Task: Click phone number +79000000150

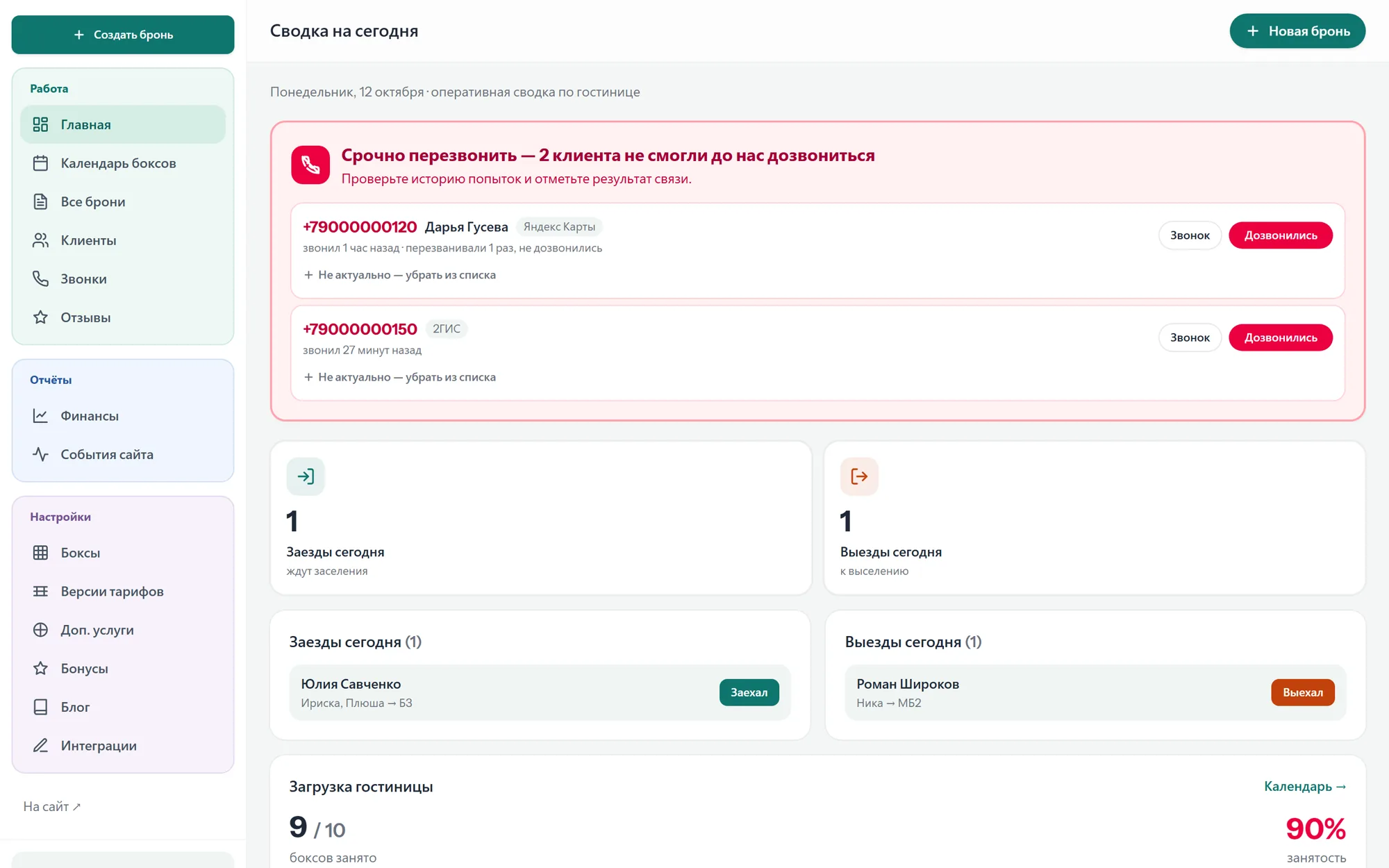Action: [x=360, y=329]
